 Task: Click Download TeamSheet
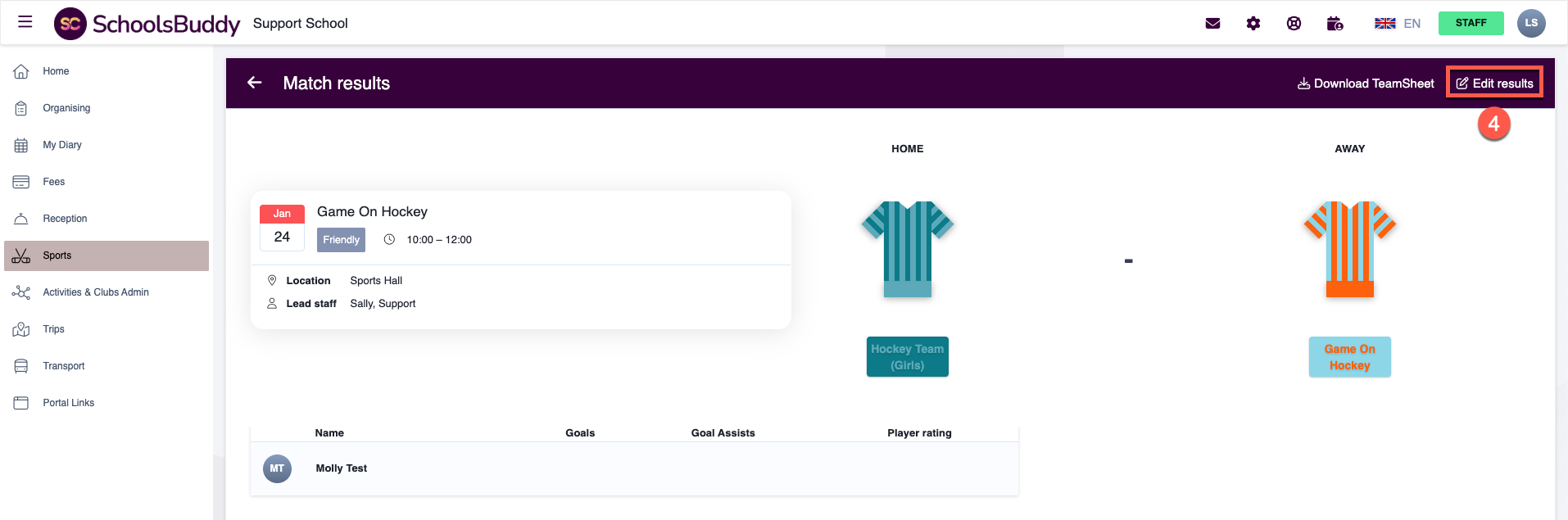(1366, 84)
